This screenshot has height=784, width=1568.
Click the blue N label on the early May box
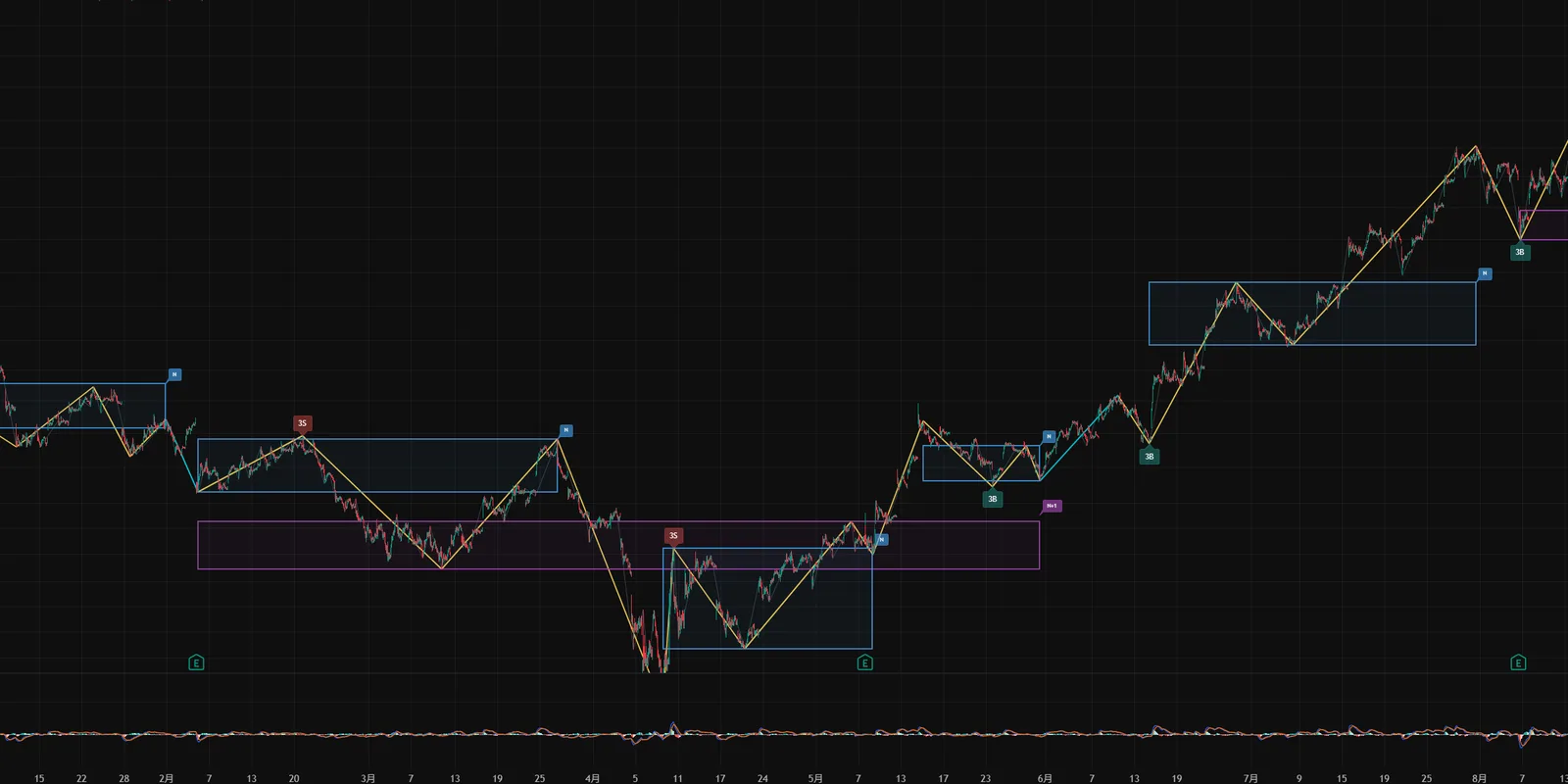point(881,540)
